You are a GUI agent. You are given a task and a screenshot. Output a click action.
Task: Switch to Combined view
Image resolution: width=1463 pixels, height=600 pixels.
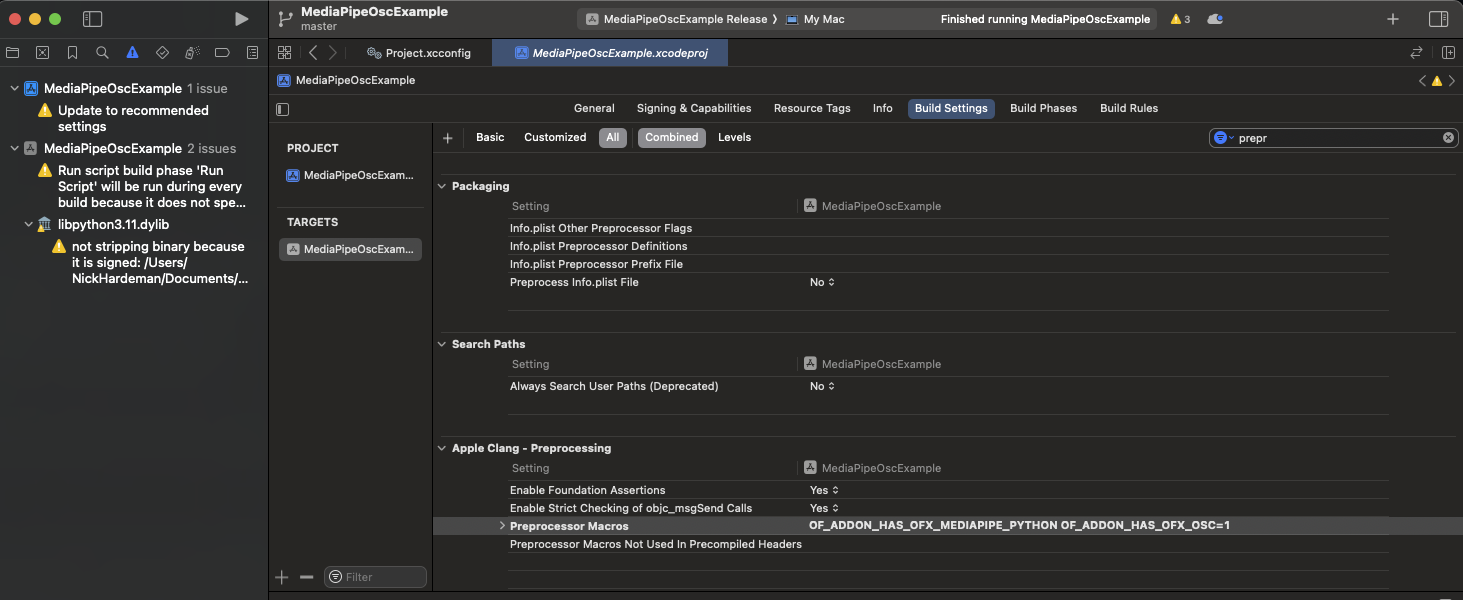(x=672, y=138)
